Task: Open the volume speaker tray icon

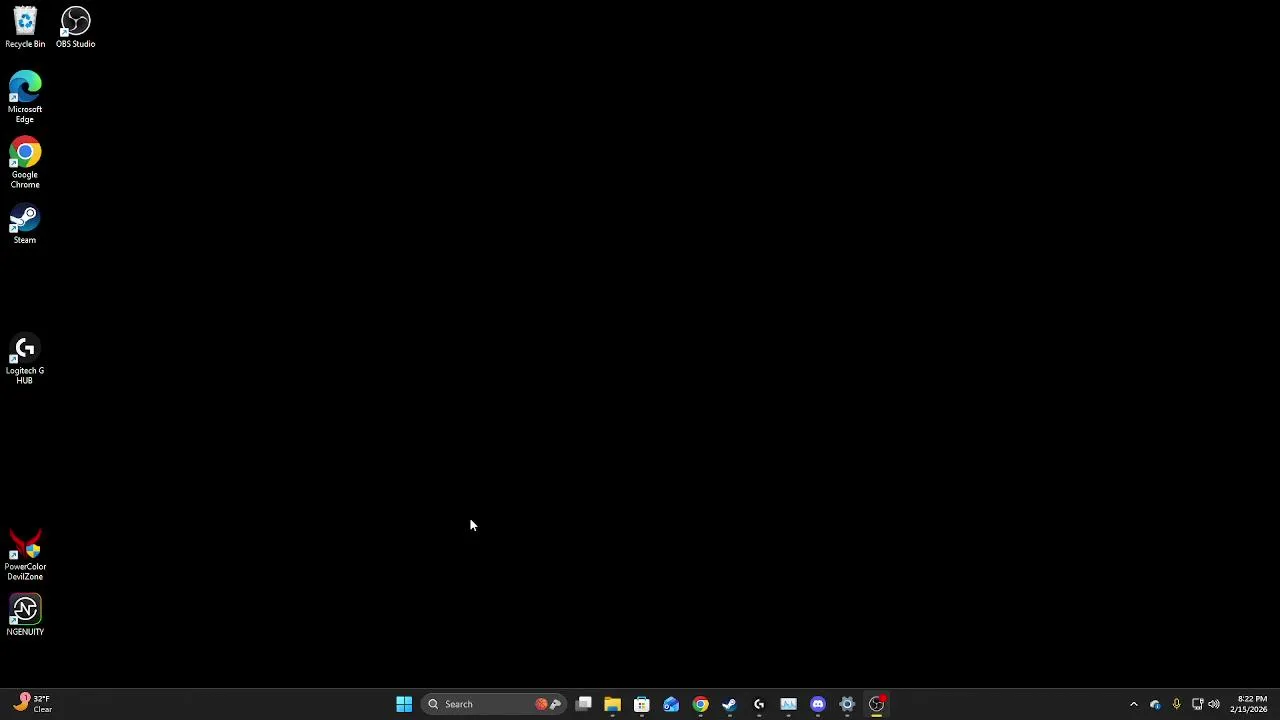Action: click(1214, 704)
